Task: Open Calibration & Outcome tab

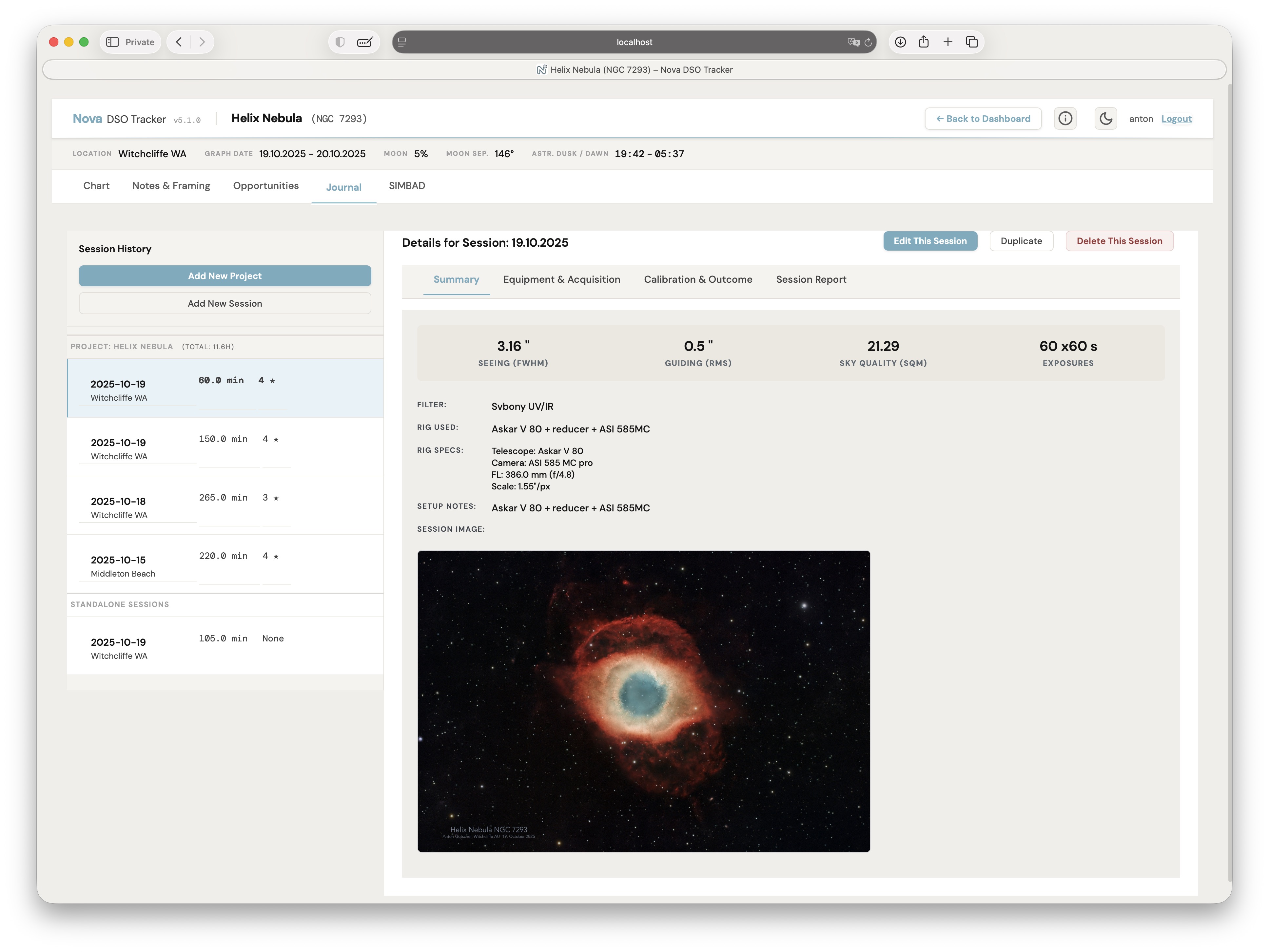Action: 698,279
